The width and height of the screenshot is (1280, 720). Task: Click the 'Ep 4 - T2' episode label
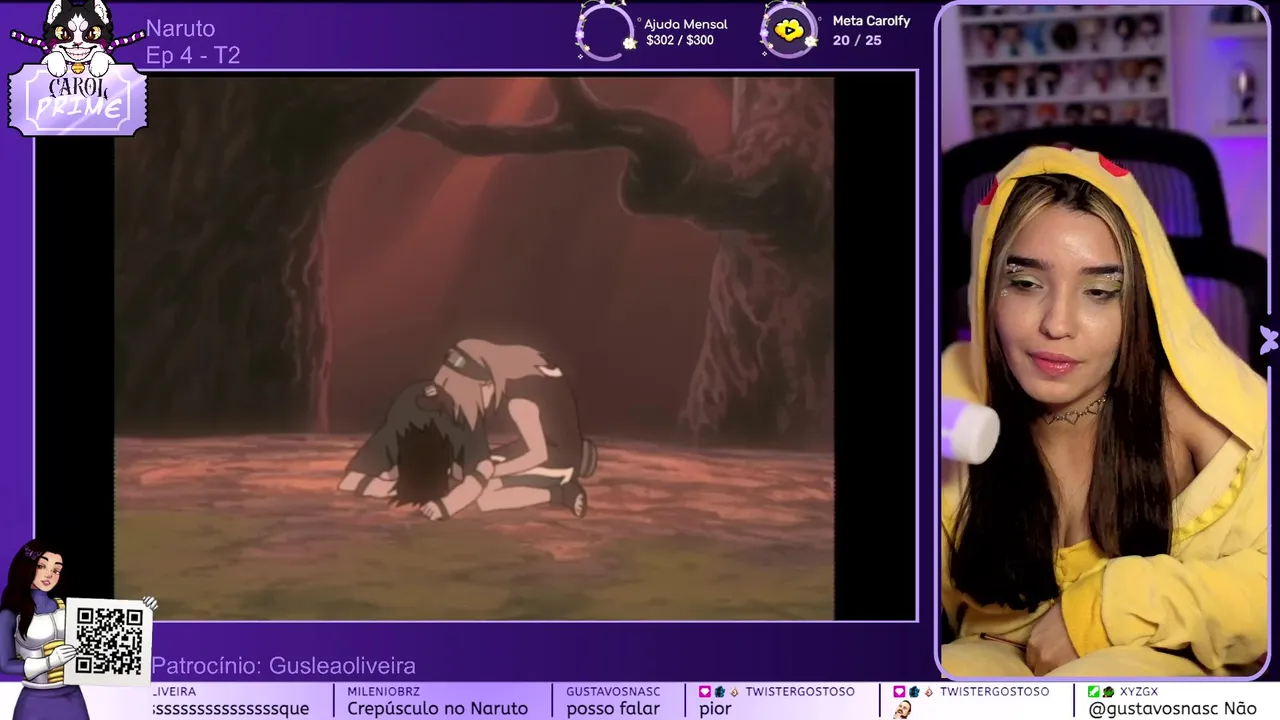[193, 55]
